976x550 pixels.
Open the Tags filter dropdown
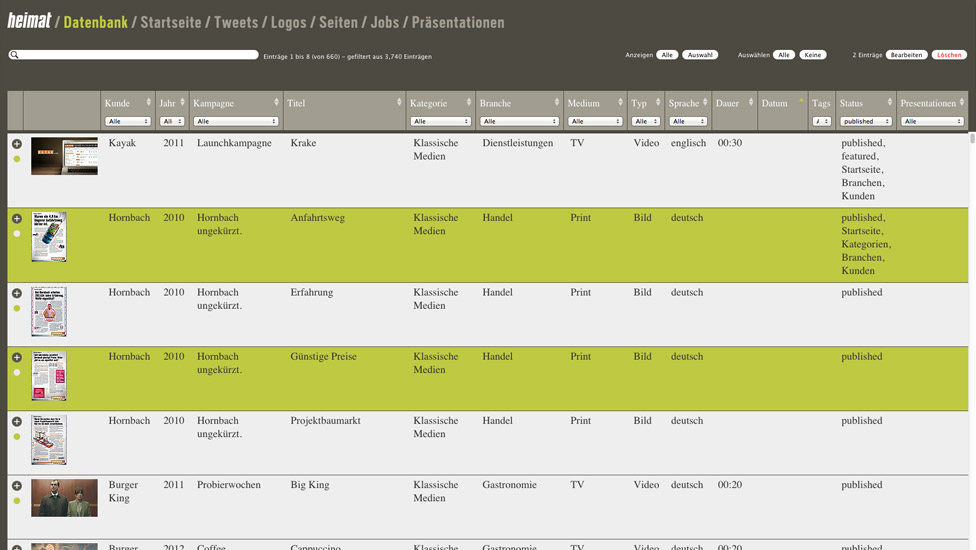click(x=822, y=121)
